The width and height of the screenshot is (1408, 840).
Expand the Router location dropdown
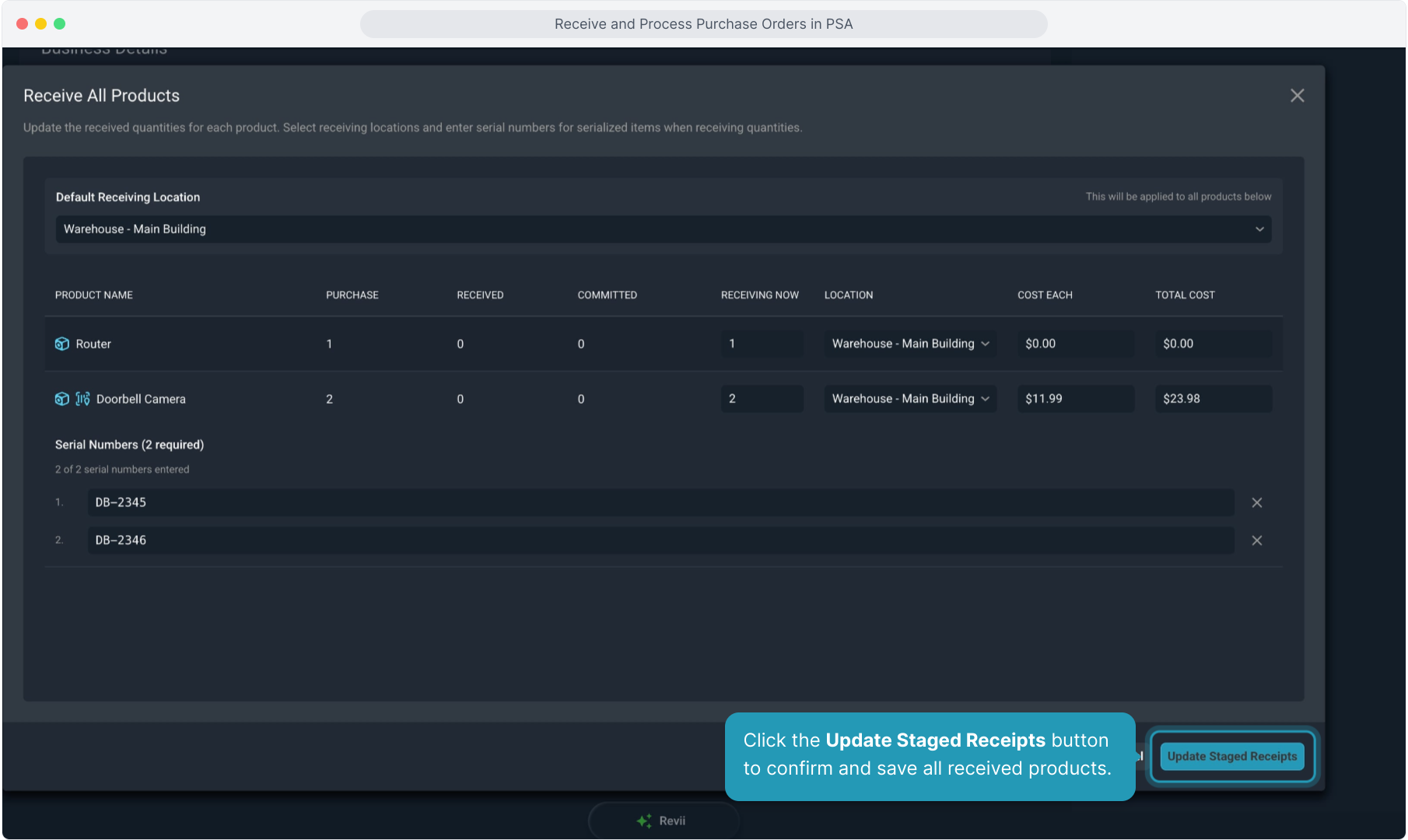[910, 344]
